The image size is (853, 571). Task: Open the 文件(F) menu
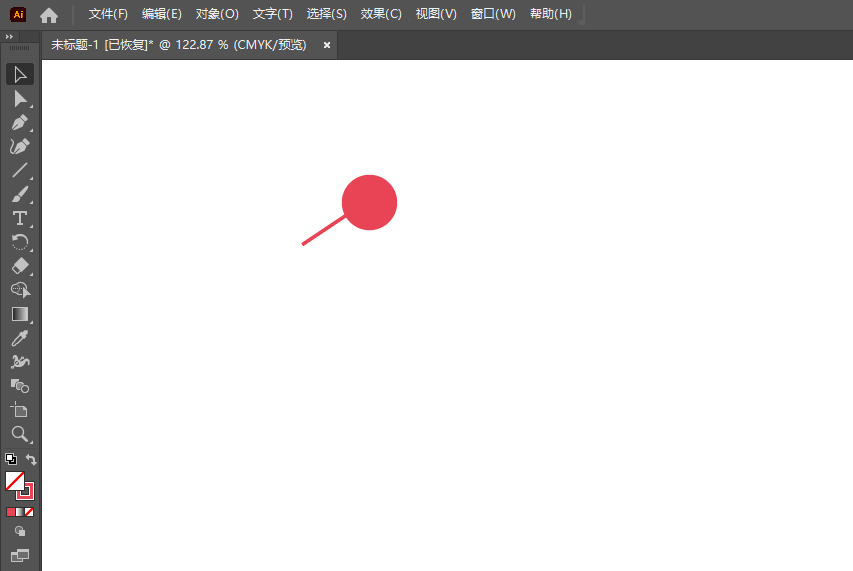click(x=108, y=14)
